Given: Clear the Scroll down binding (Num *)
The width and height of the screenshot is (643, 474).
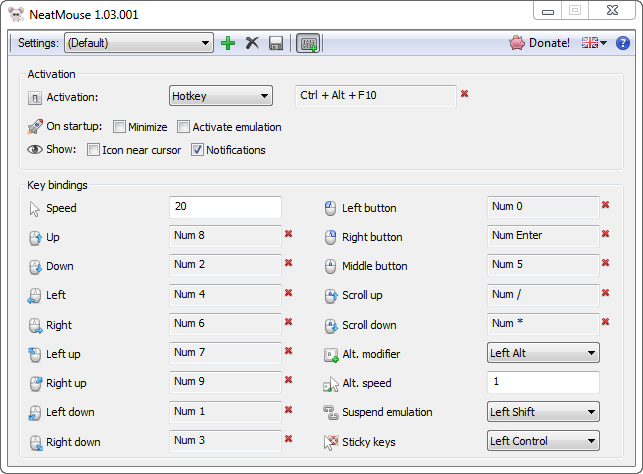Looking at the screenshot, I should (605, 322).
